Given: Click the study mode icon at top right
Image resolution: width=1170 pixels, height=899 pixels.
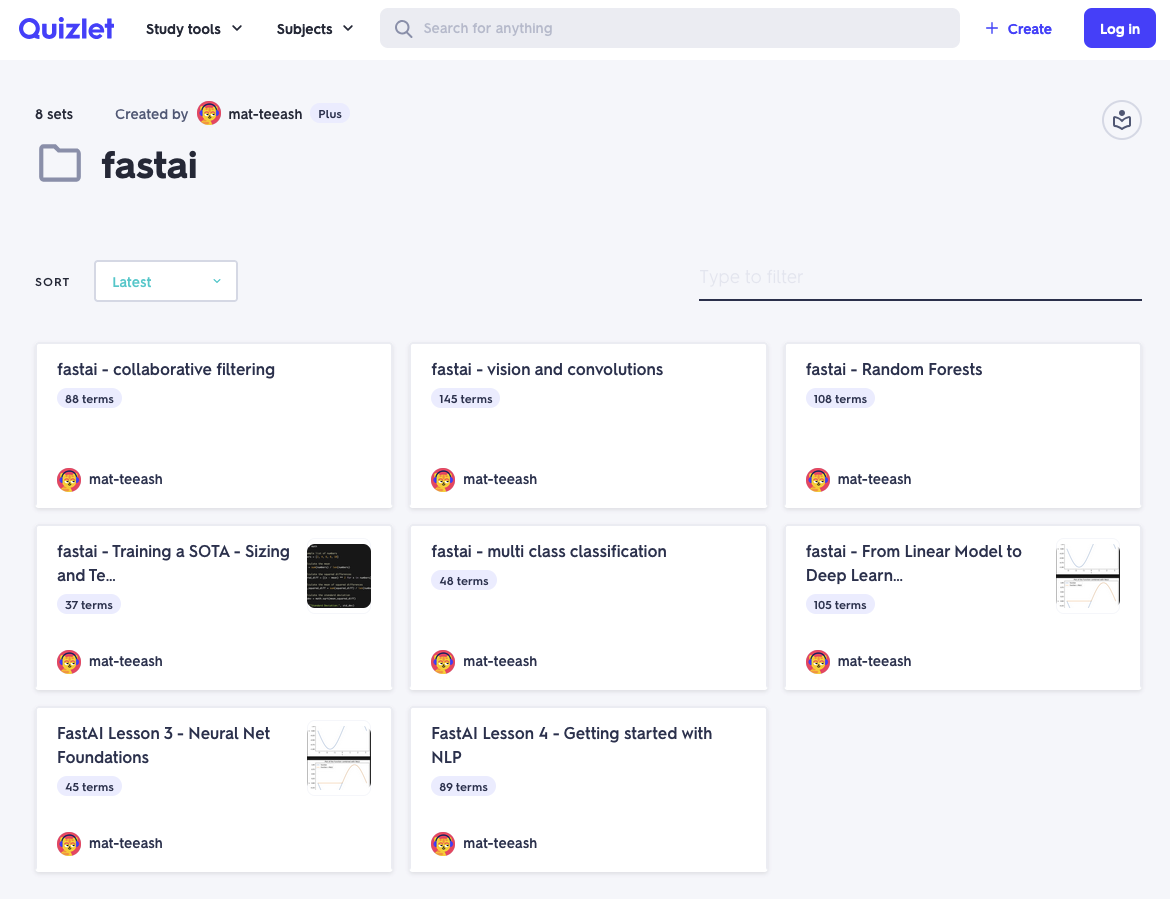Looking at the screenshot, I should click(1121, 121).
